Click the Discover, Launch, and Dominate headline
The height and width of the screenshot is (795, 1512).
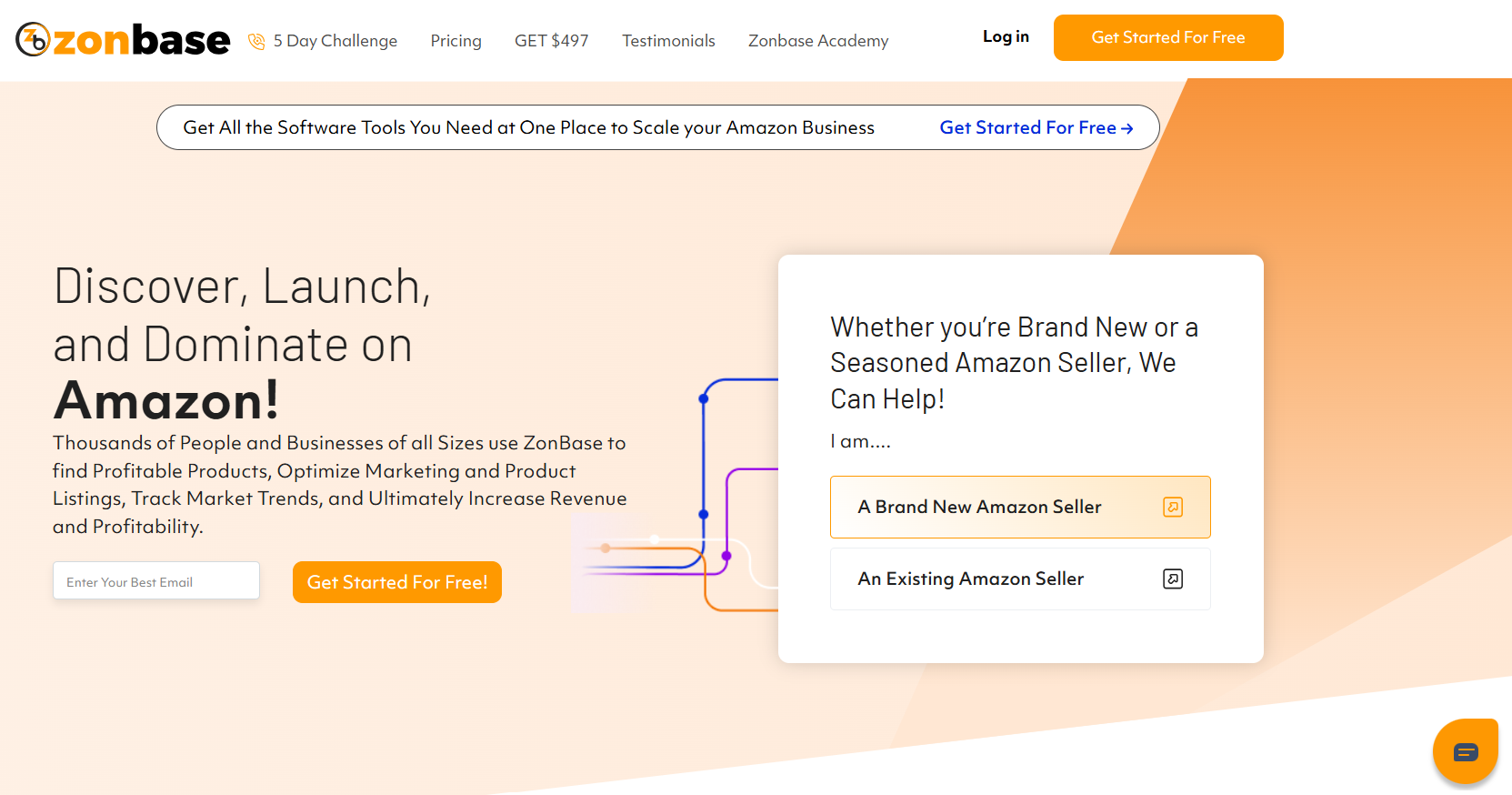pos(242,344)
